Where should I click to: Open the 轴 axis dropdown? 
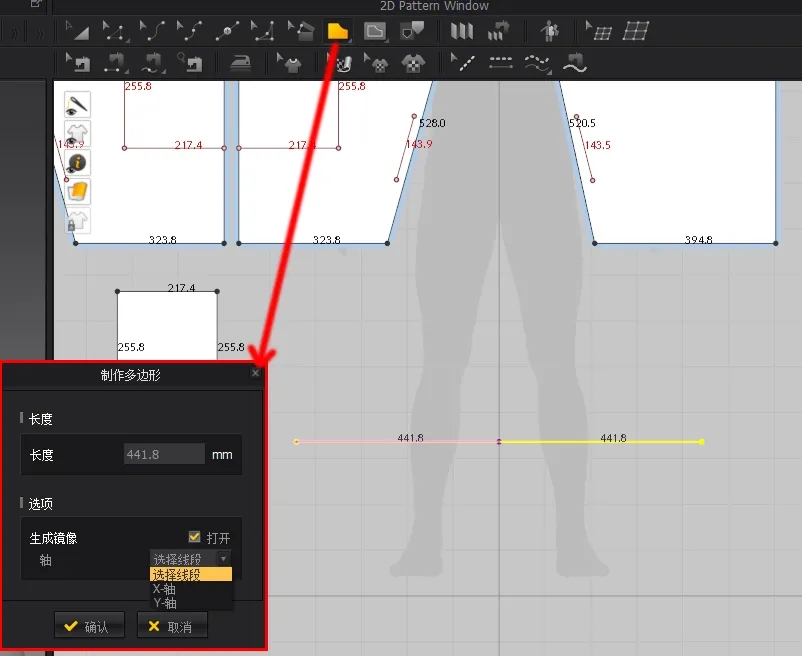[x=190, y=559]
